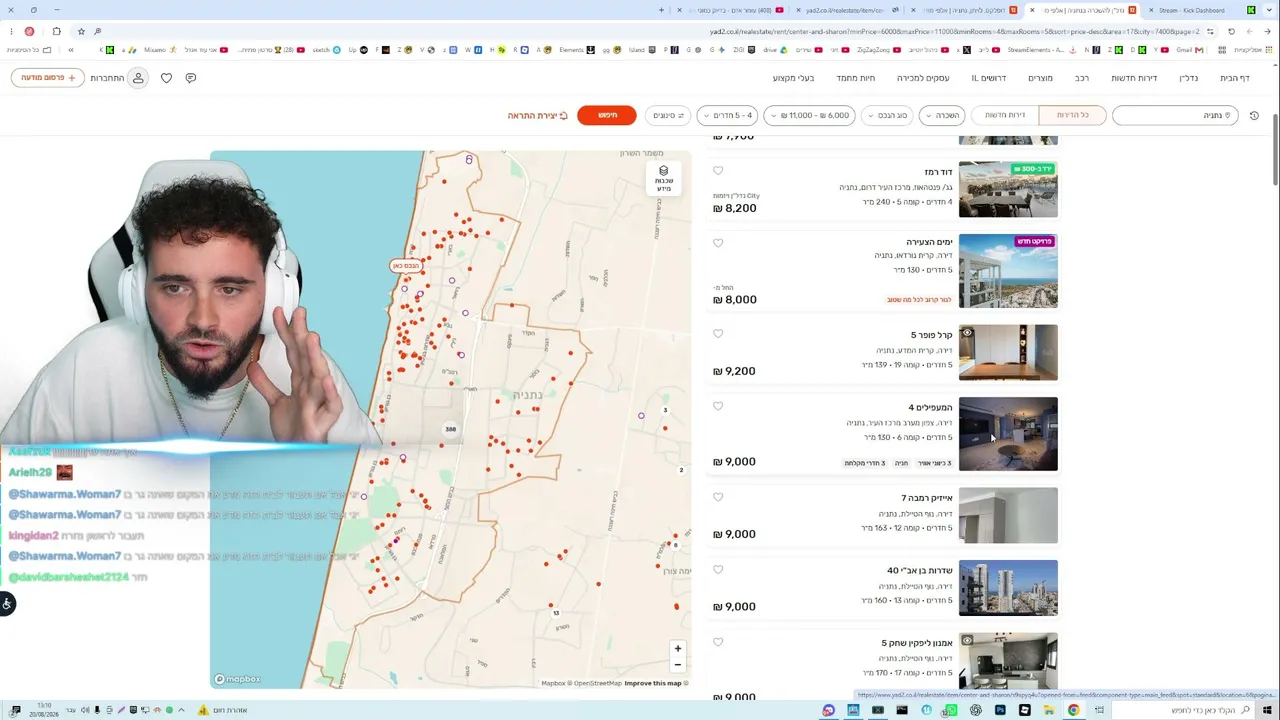This screenshot has height=720, width=1280.
Task: Favorite the דוד רמז listing
Action: 718,171
